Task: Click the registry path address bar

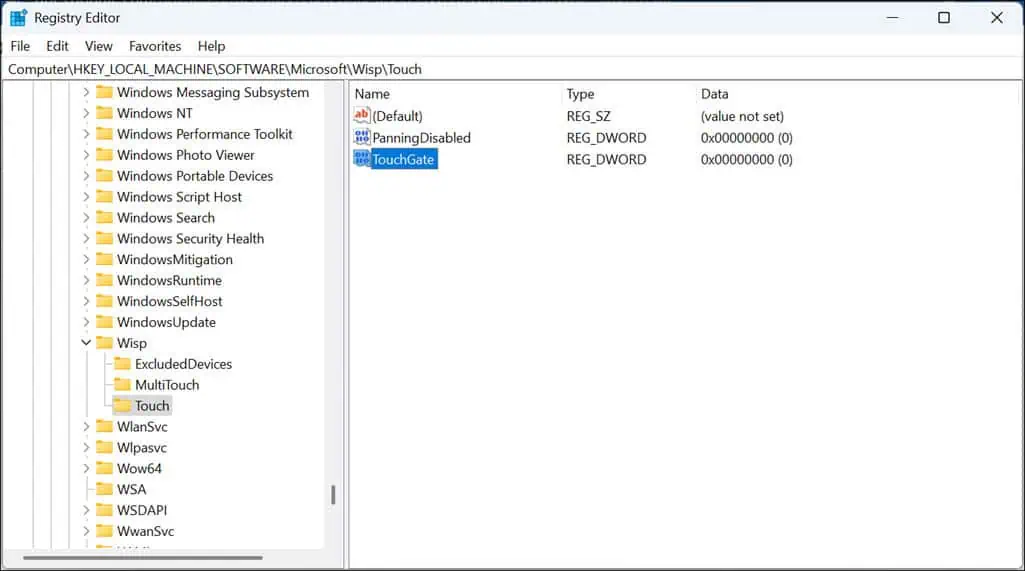Action: click(x=512, y=69)
